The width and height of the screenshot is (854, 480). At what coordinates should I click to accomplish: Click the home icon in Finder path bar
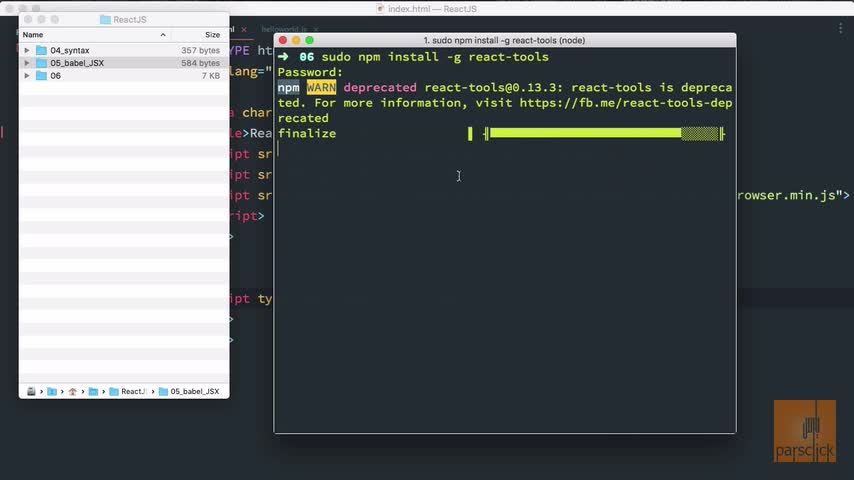click(x=72, y=391)
